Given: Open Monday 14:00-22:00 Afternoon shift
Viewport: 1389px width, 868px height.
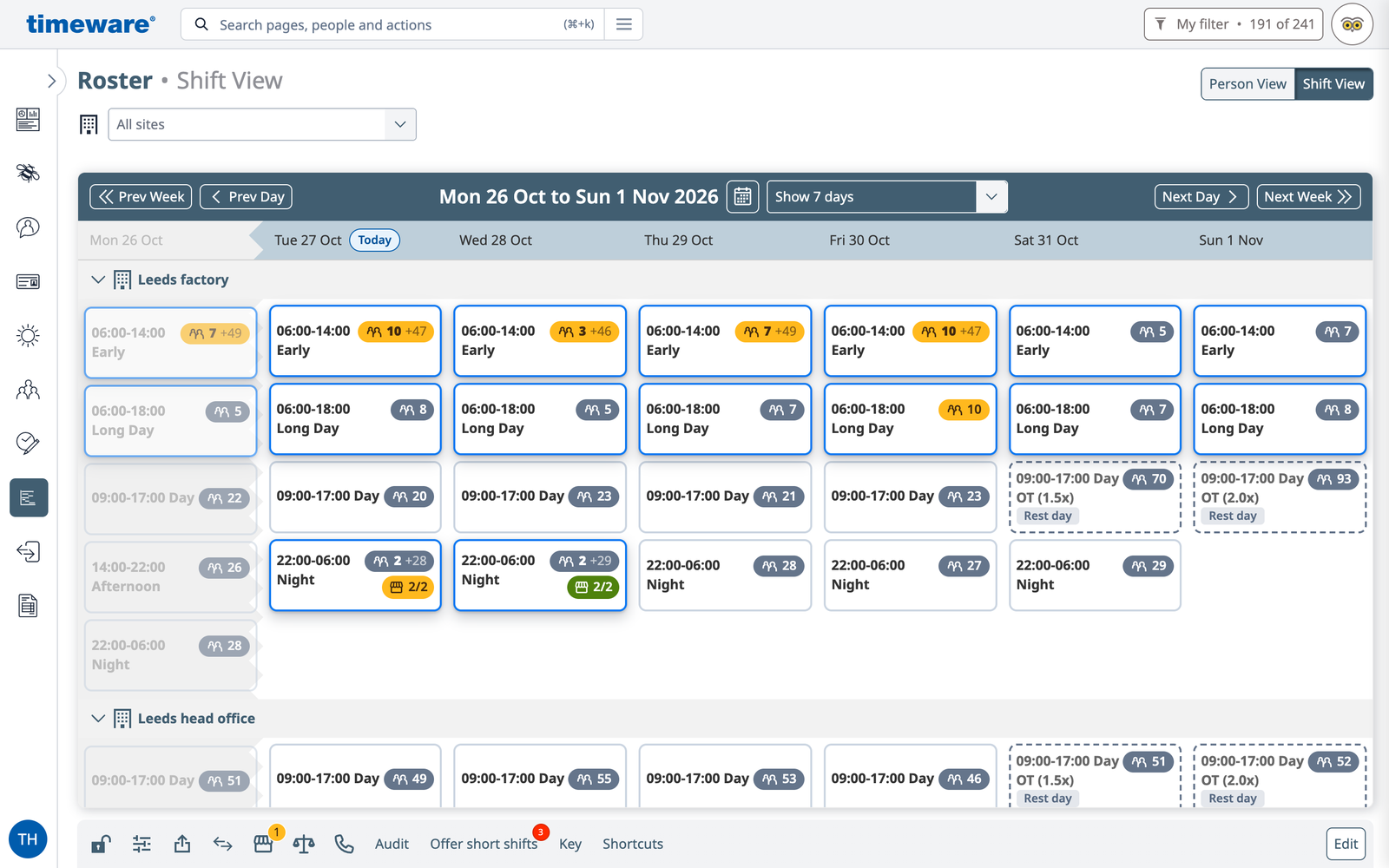Looking at the screenshot, I should point(170,576).
